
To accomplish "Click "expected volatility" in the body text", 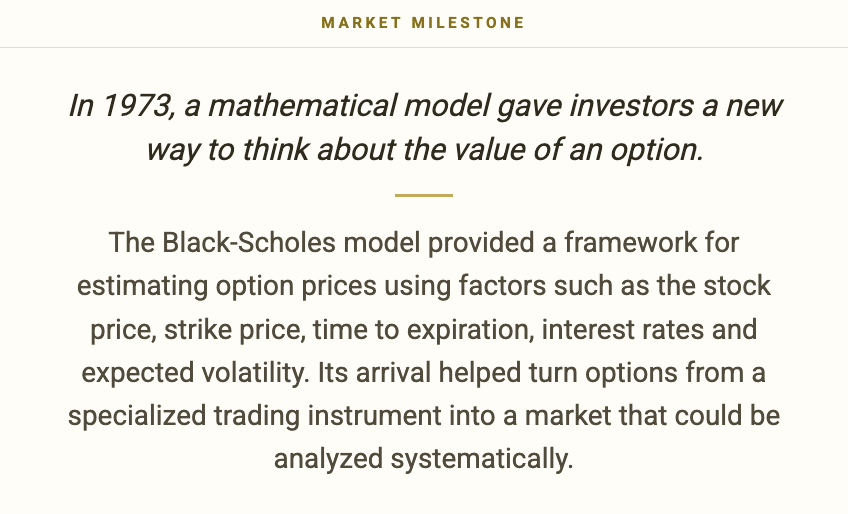I will 195,373.
